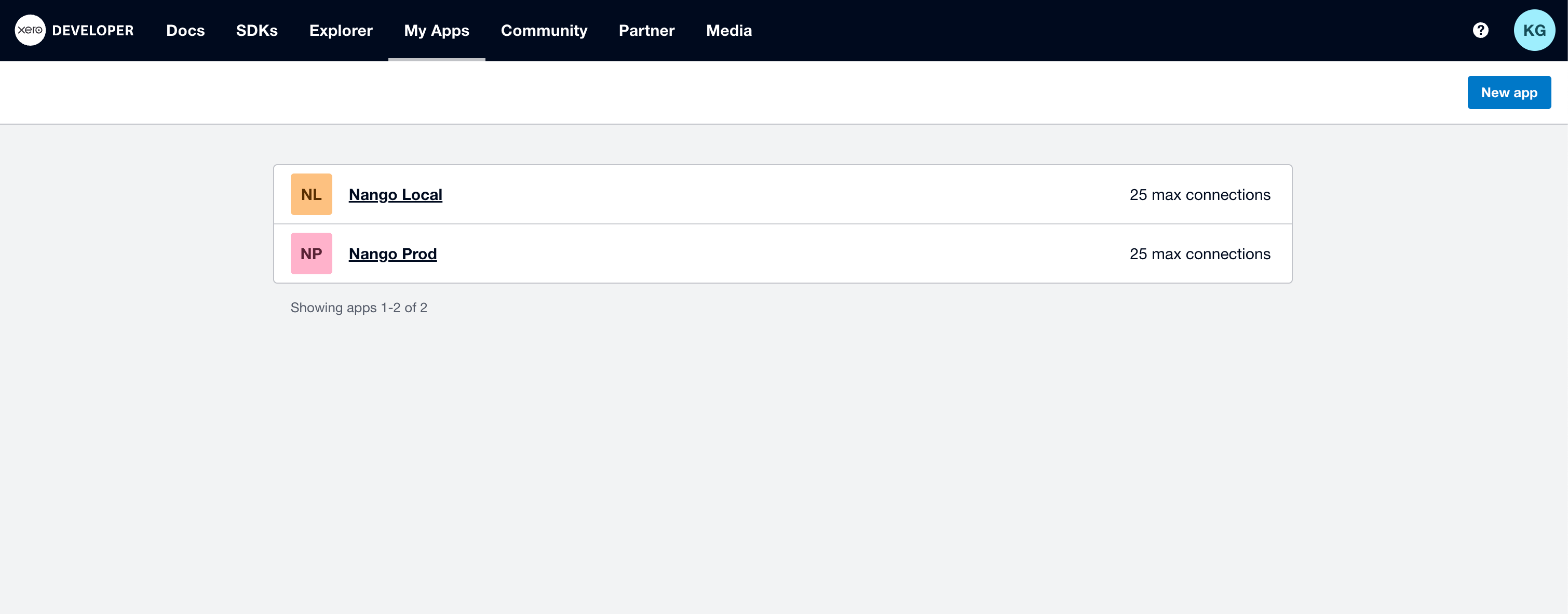The image size is (1568, 614).
Task: Open the Nango Local app link
Action: coord(395,195)
